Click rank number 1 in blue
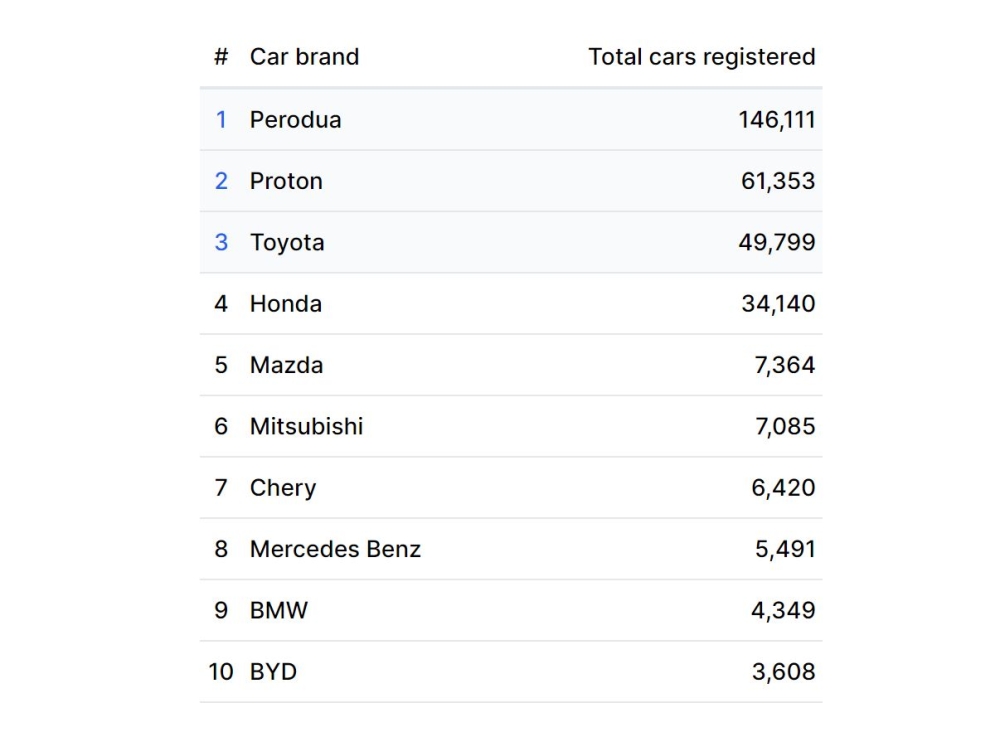The image size is (1000, 732). tap(221, 120)
